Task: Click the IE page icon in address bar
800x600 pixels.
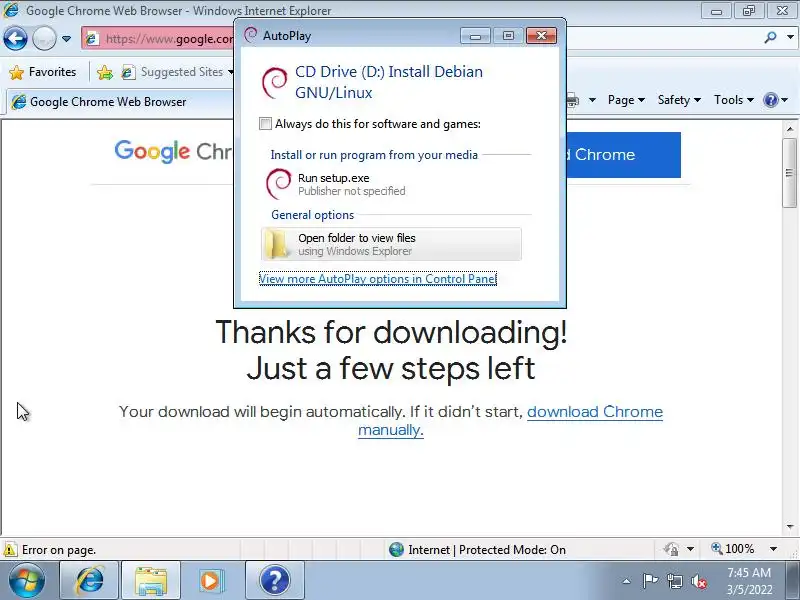Action: [x=92, y=39]
